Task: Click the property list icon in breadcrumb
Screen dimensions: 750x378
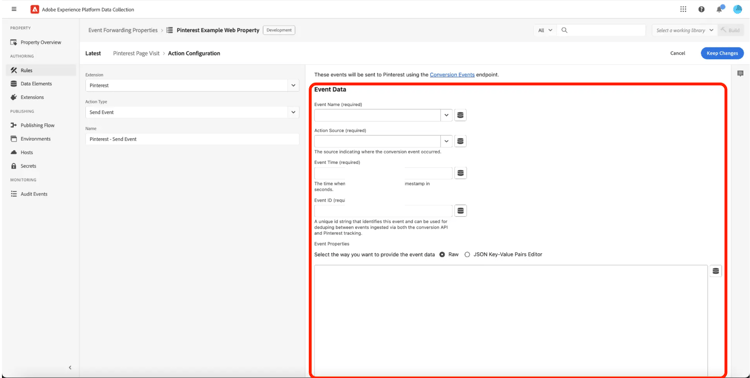Action: 169,30
